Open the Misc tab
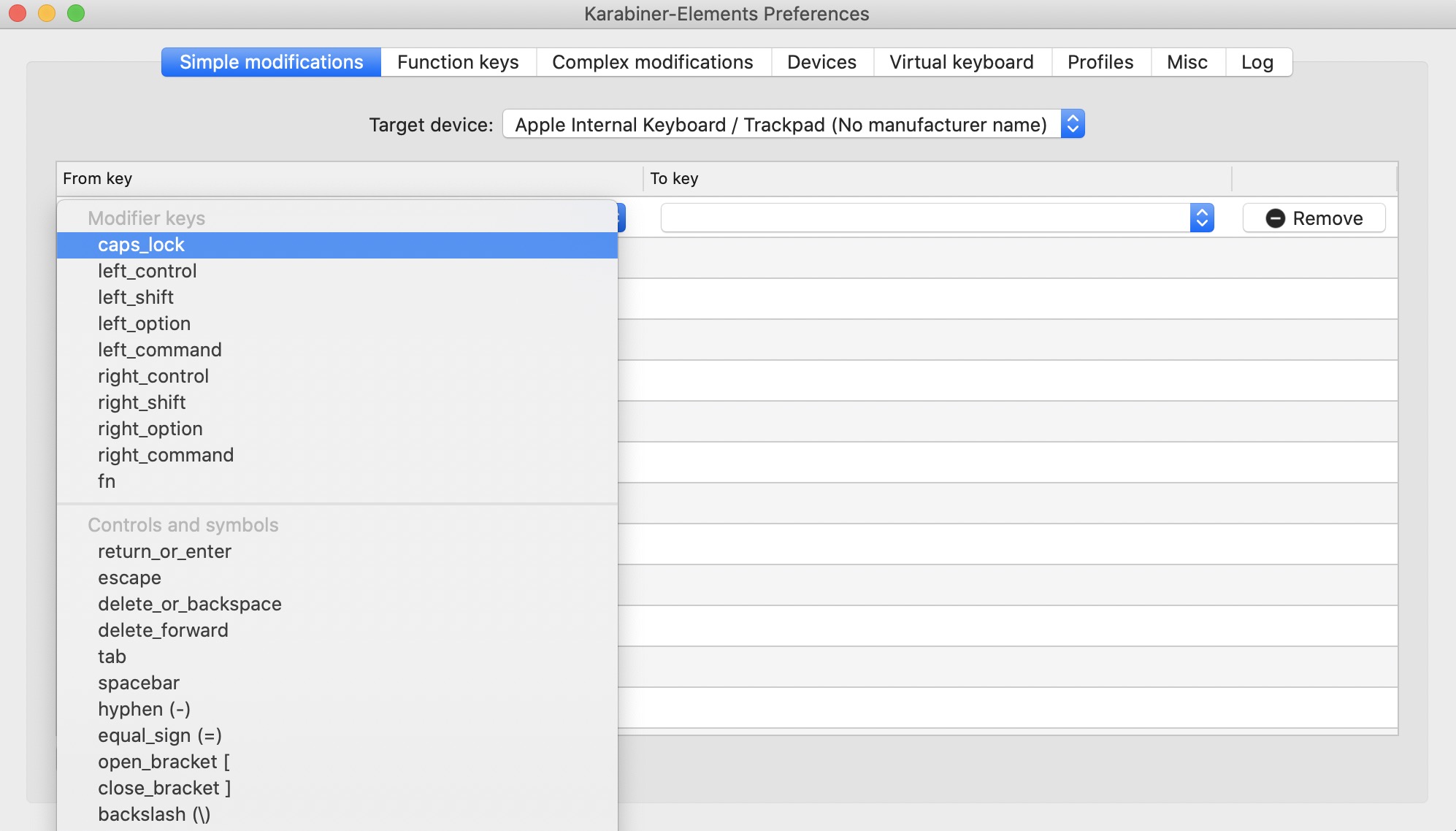The height and width of the screenshot is (831, 1456). pyautogui.click(x=1187, y=62)
